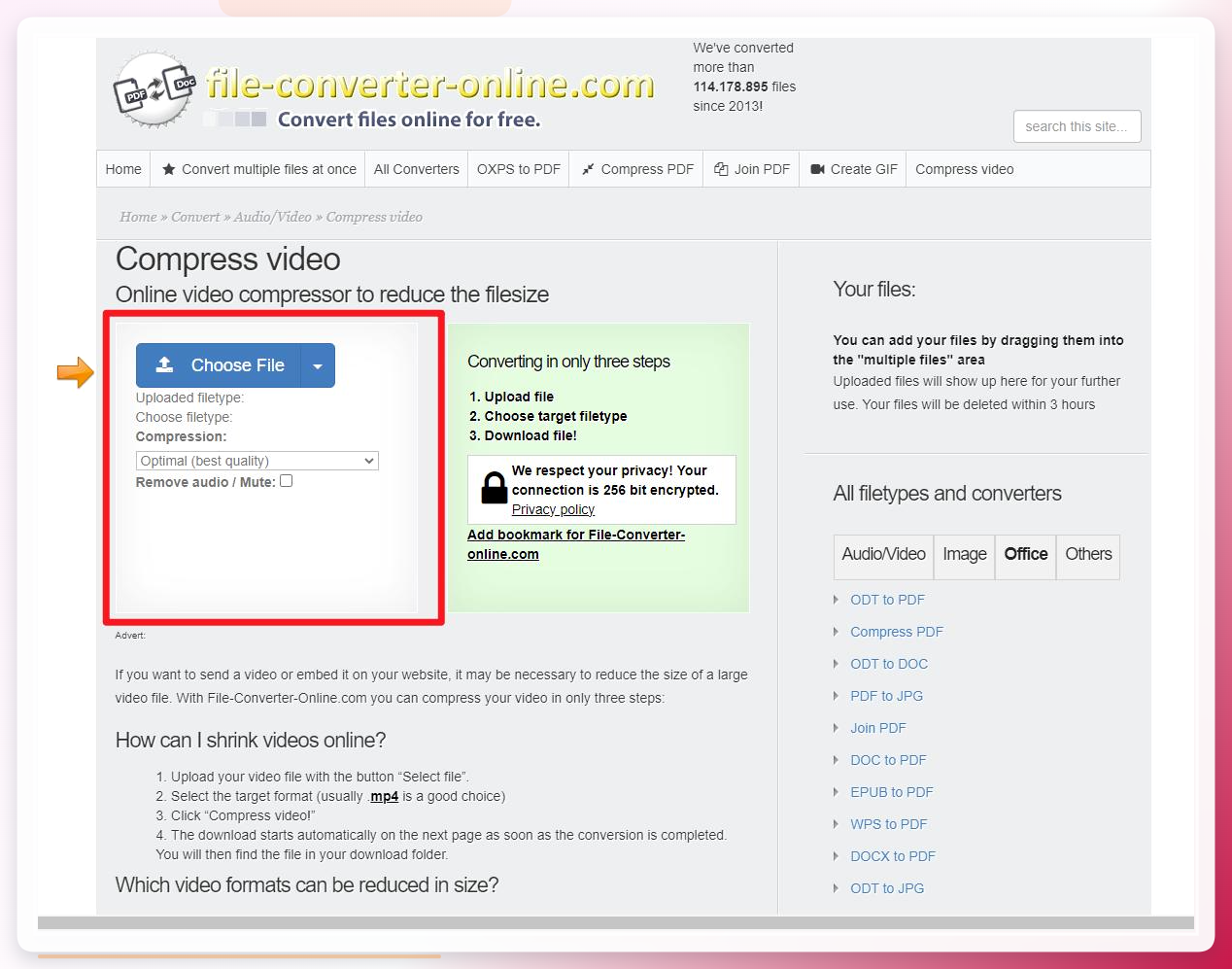Open the ODT to PDF converter link
Image resolution: width=1232 pixels, height=969 pixels.
(x=887, y=600)
